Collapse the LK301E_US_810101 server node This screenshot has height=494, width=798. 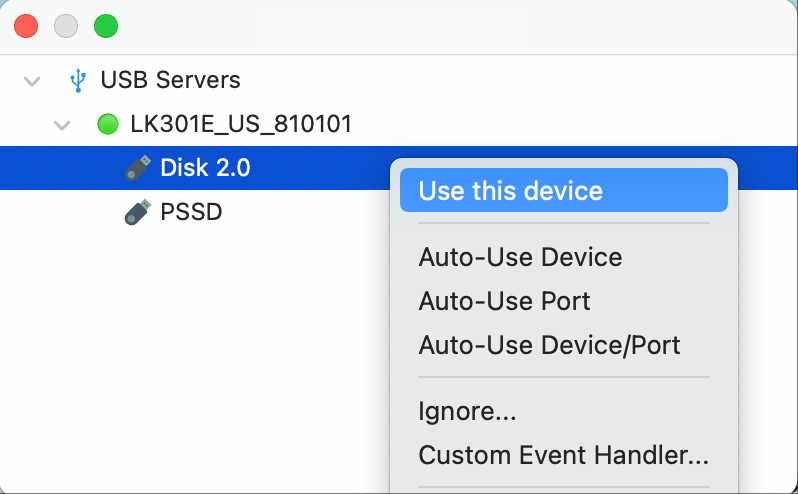pyautogui.click(x=63, y=125)
